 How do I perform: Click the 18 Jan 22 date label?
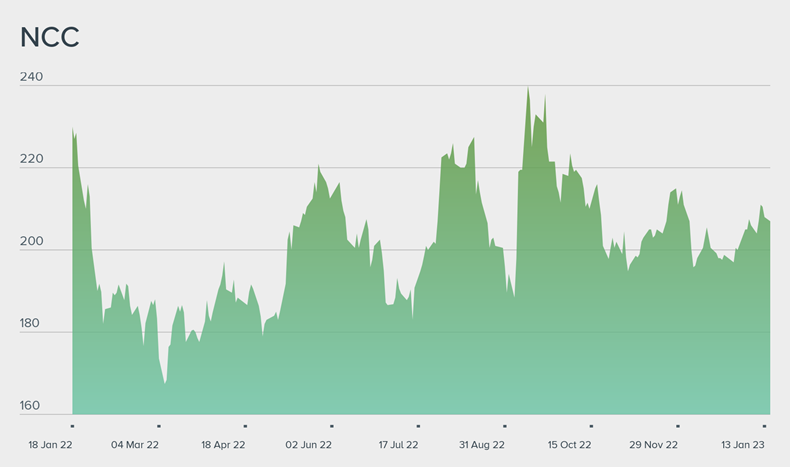click(x=48, y=444)
